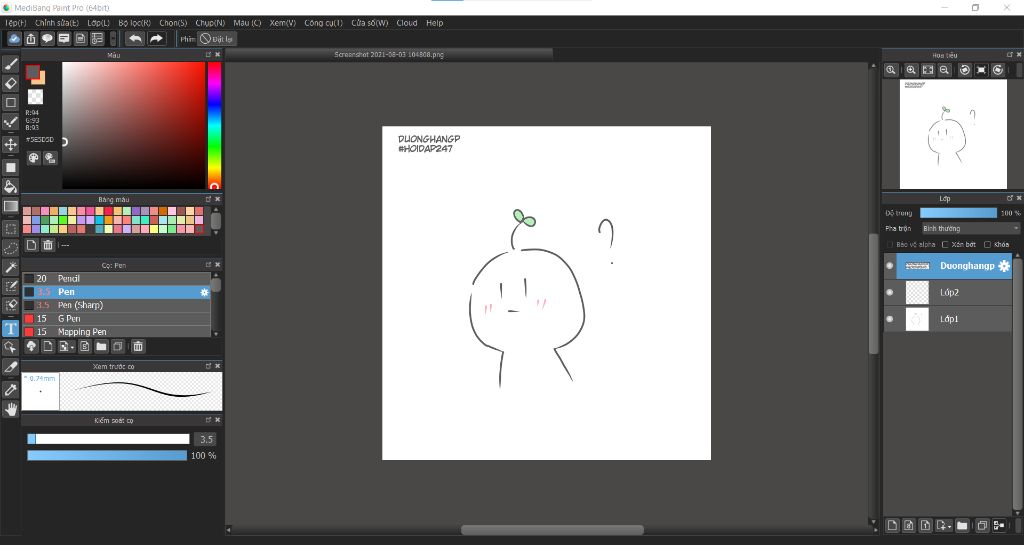Click the export/share icon in top toolbar
Screen dimensions: 1024x545
[31, 39]
